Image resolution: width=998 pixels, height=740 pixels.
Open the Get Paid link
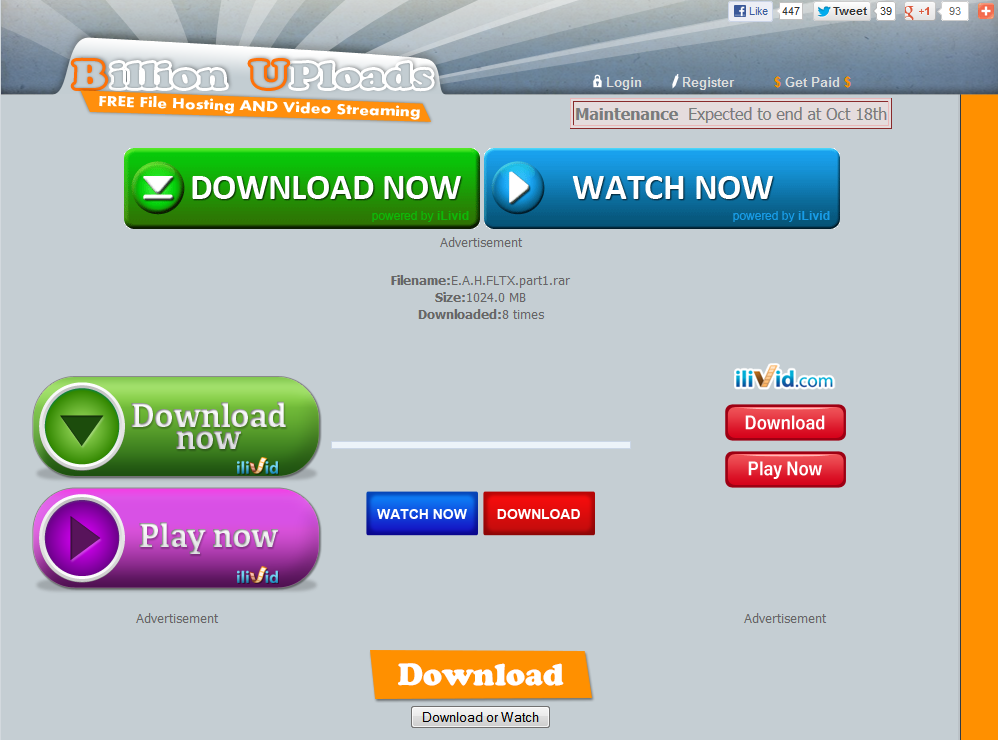tap(812, 82)
